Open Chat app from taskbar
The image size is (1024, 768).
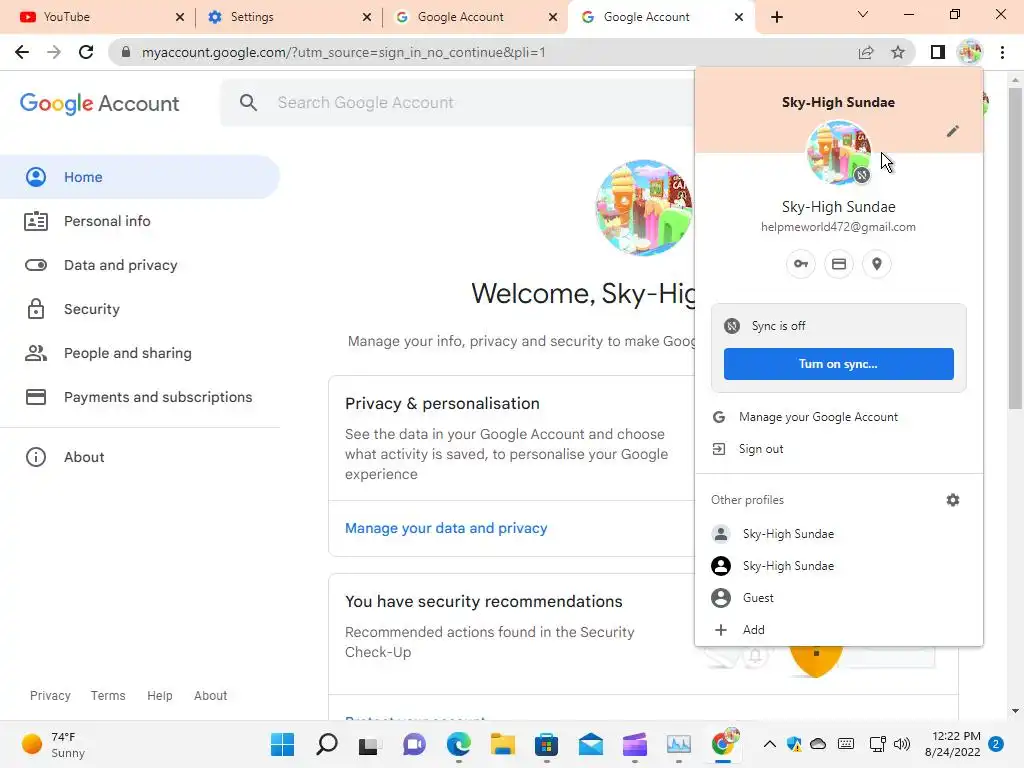[x=414, y=744]
